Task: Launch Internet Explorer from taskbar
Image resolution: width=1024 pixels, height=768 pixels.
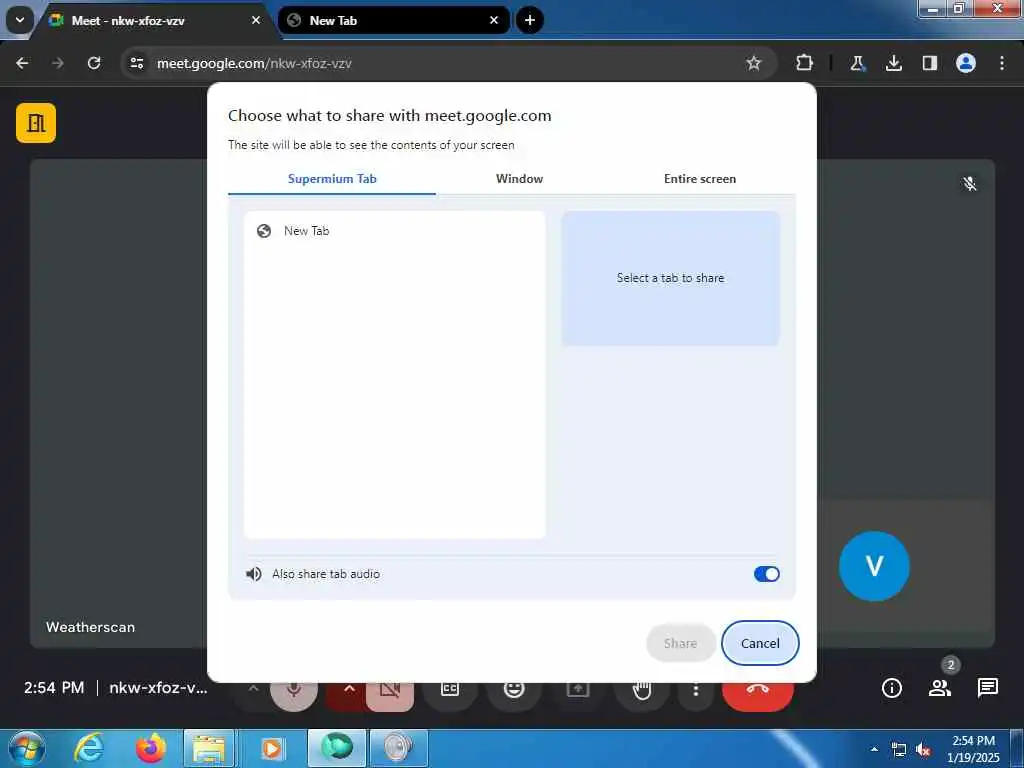Action: 89,748
